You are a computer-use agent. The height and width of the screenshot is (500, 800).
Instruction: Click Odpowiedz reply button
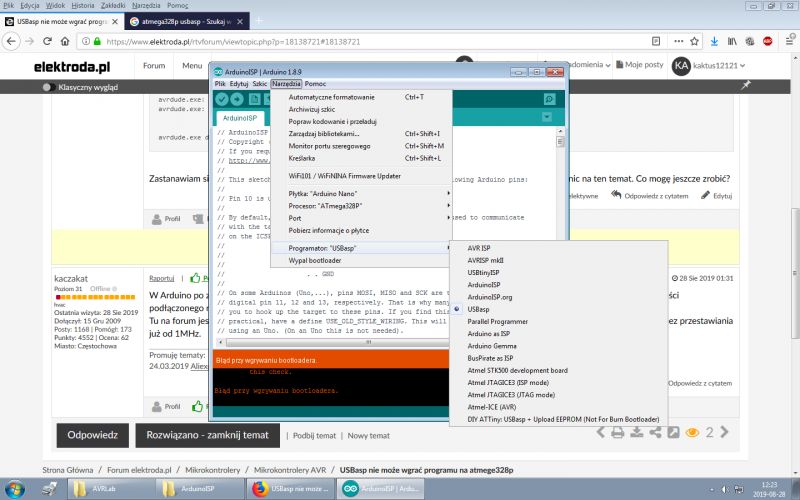[92, 435]
